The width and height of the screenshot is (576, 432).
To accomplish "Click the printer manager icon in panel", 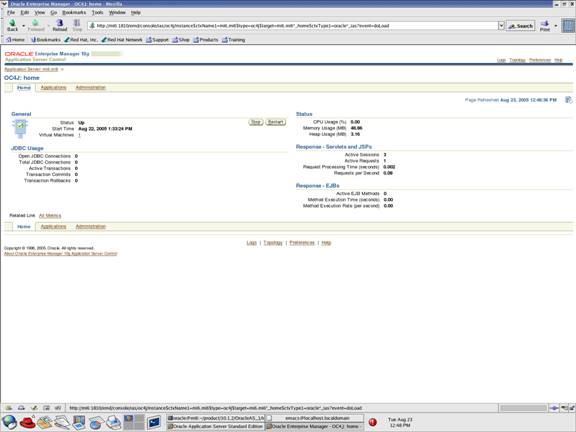I will (113, 422).
